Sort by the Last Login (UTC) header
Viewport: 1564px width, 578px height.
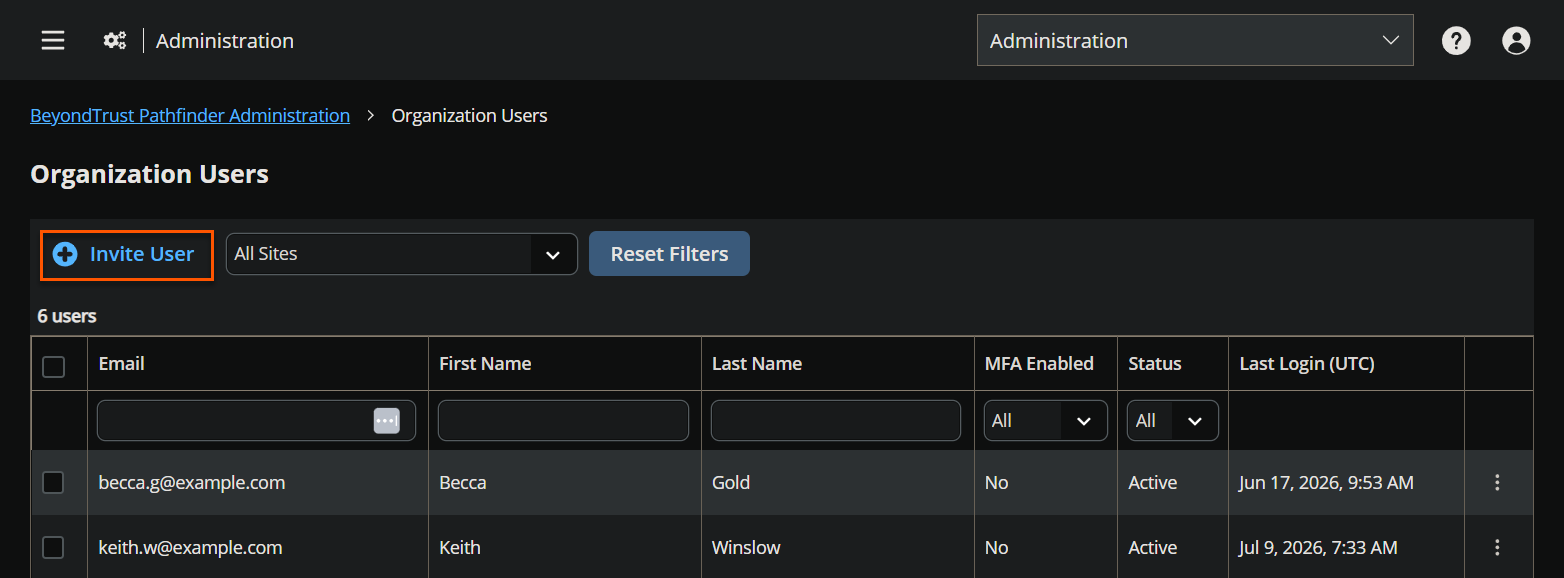click(x=1307, y=364)
